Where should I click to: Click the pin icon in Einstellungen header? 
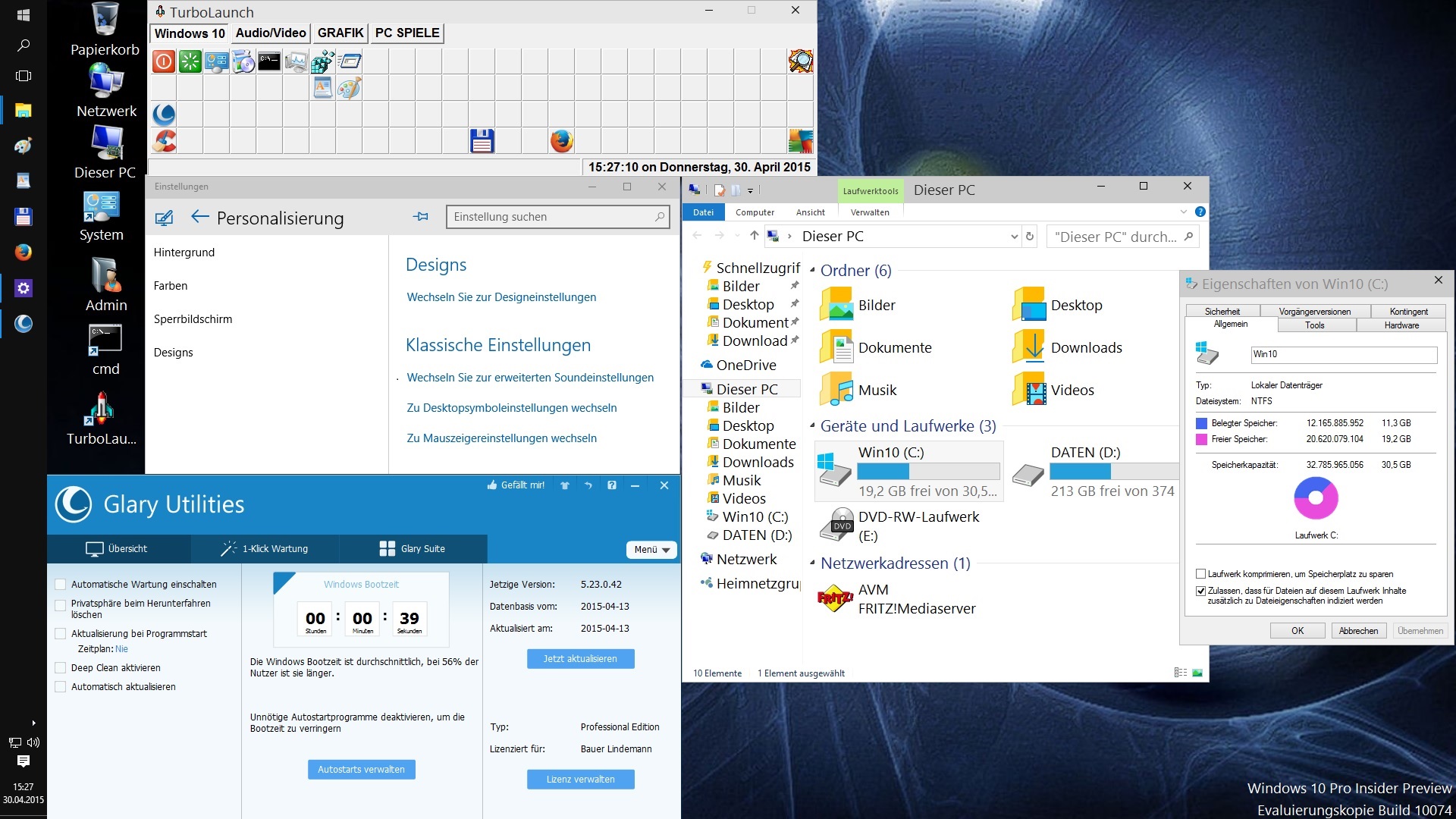(421, 217)
